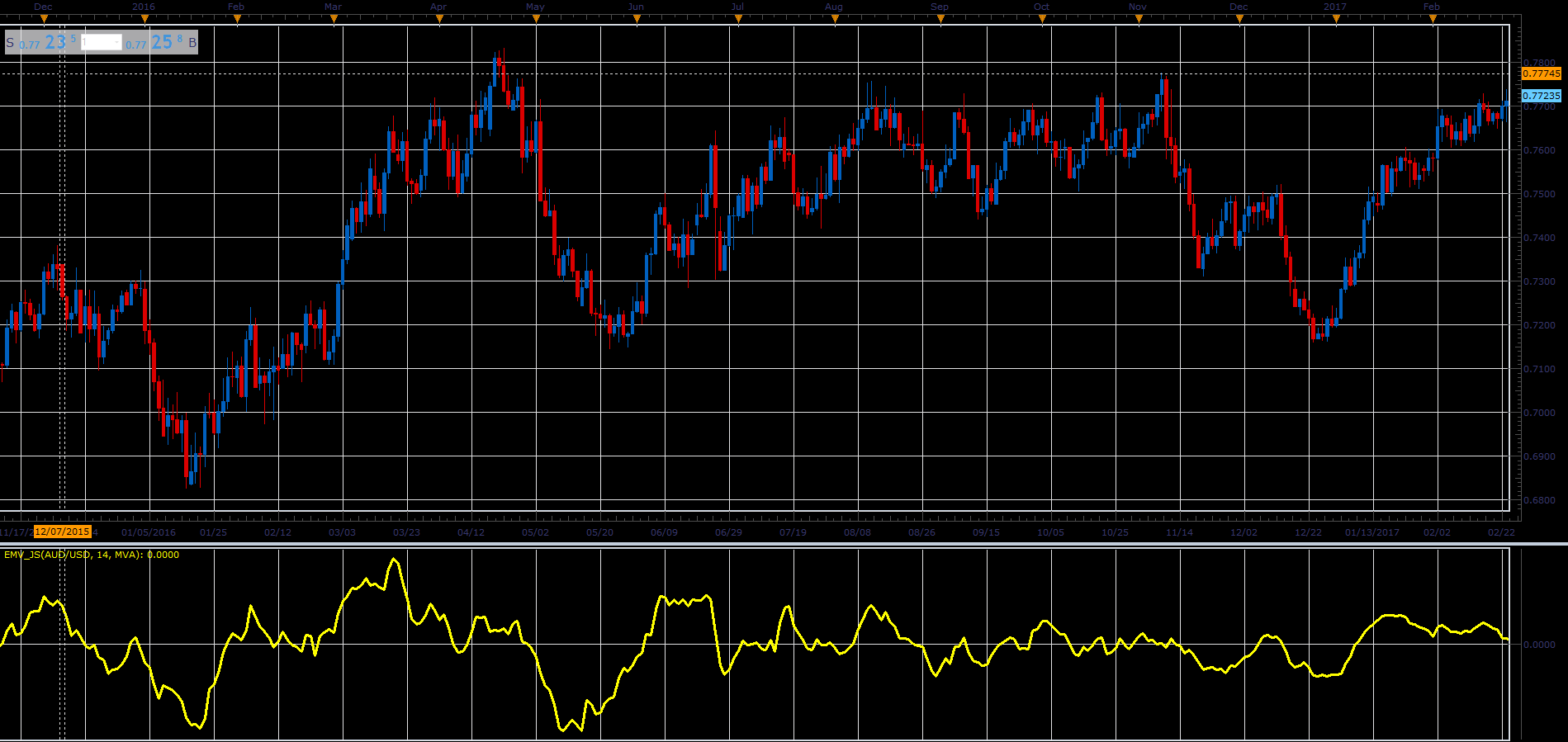This screenshot has width=1568, height=742.
Task: Click the 09/15 date on the time axis
Action: coord(986,532)
